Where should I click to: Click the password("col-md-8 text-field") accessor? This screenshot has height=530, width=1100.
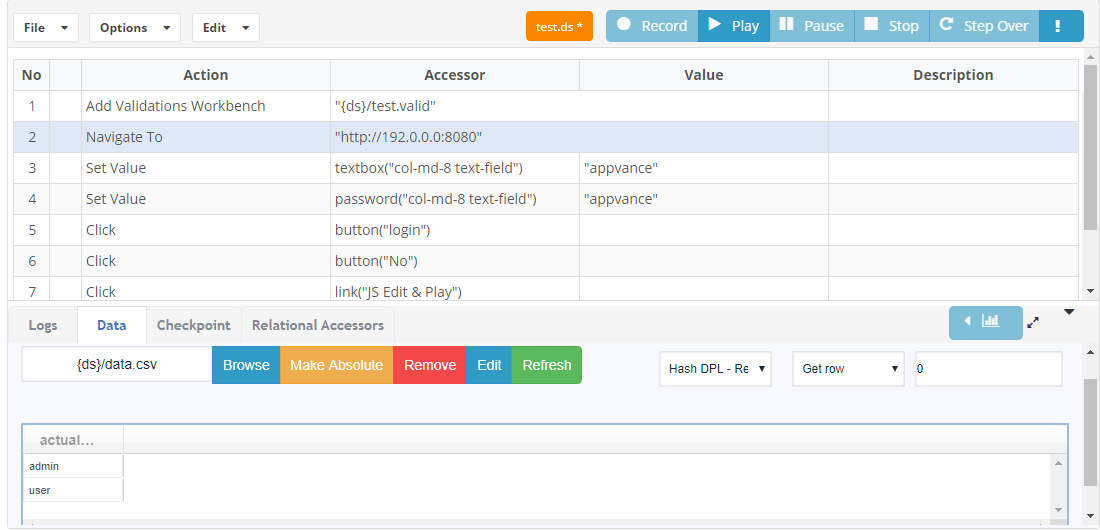coord(455,199)
